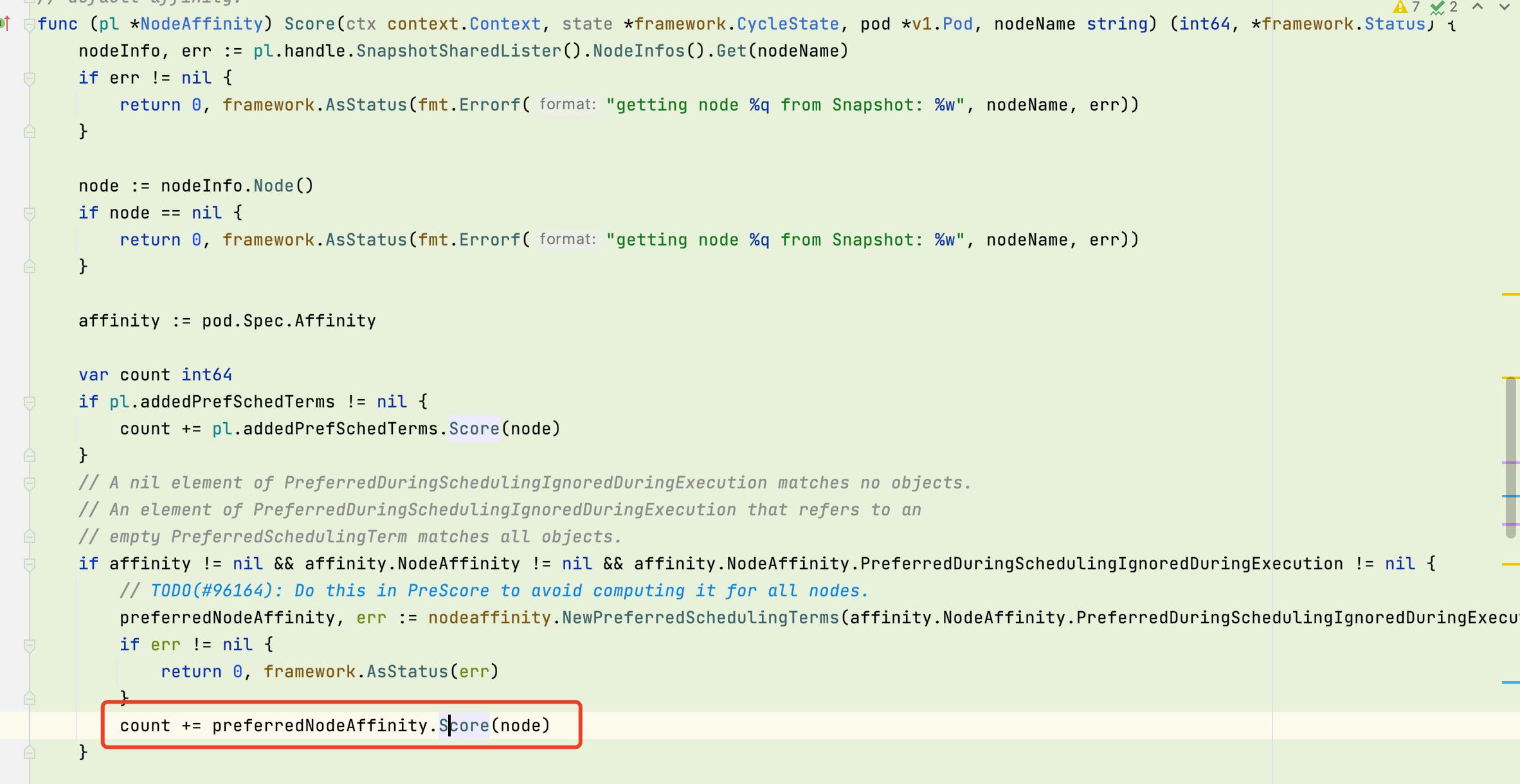
Task: Place cursor on 'SnapshotSharedLister' method call
Action: (459, 51)
